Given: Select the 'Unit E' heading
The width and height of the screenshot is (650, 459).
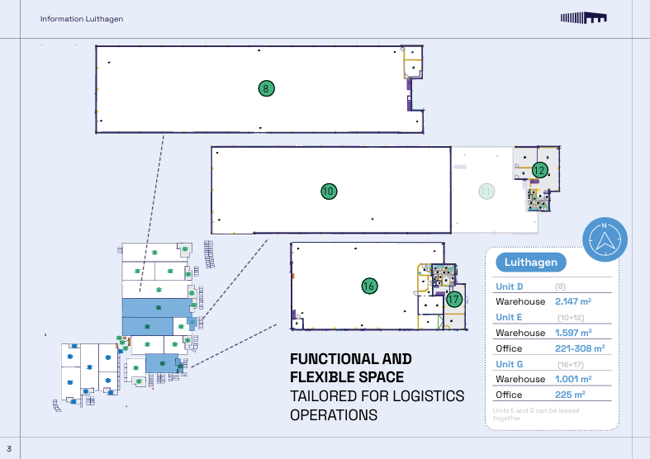Looking at the screenshot, I should (x=509, y=317).
